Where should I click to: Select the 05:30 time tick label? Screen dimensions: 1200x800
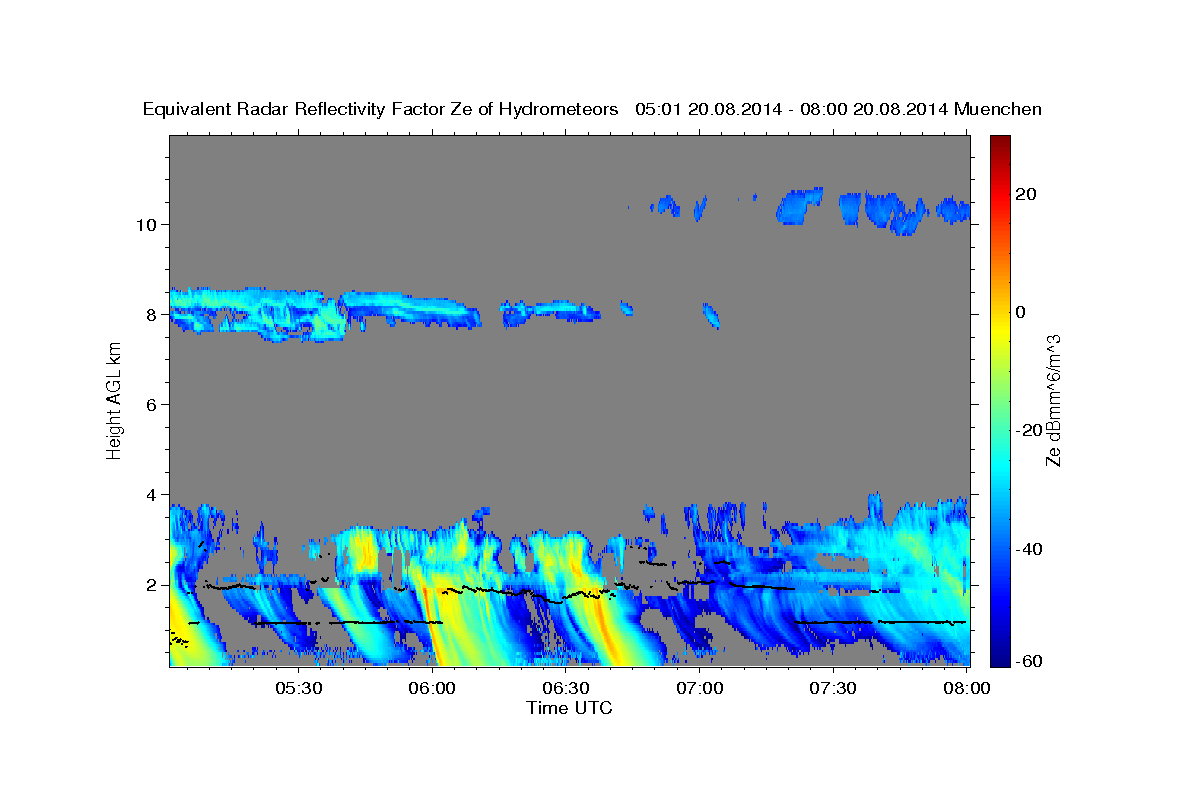click(x=299, y=688)
